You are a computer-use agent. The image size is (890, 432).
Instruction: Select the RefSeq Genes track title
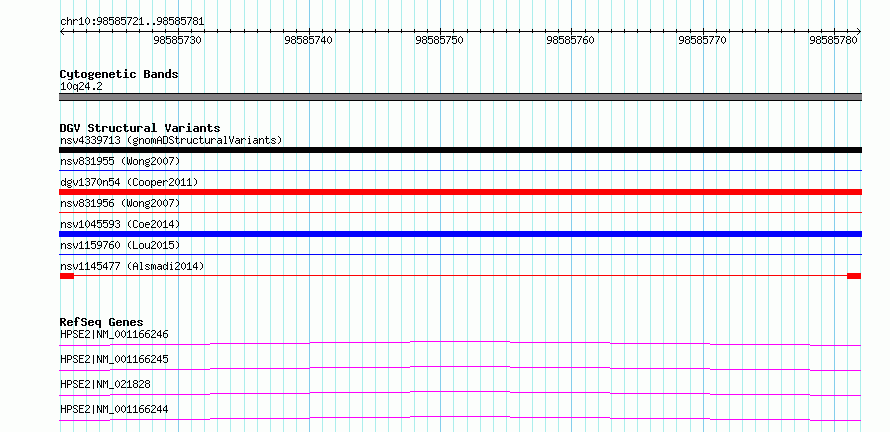102,322
